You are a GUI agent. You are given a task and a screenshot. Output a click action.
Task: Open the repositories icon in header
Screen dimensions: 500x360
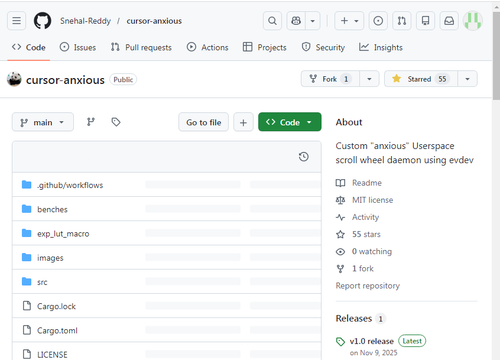point(425,21)
